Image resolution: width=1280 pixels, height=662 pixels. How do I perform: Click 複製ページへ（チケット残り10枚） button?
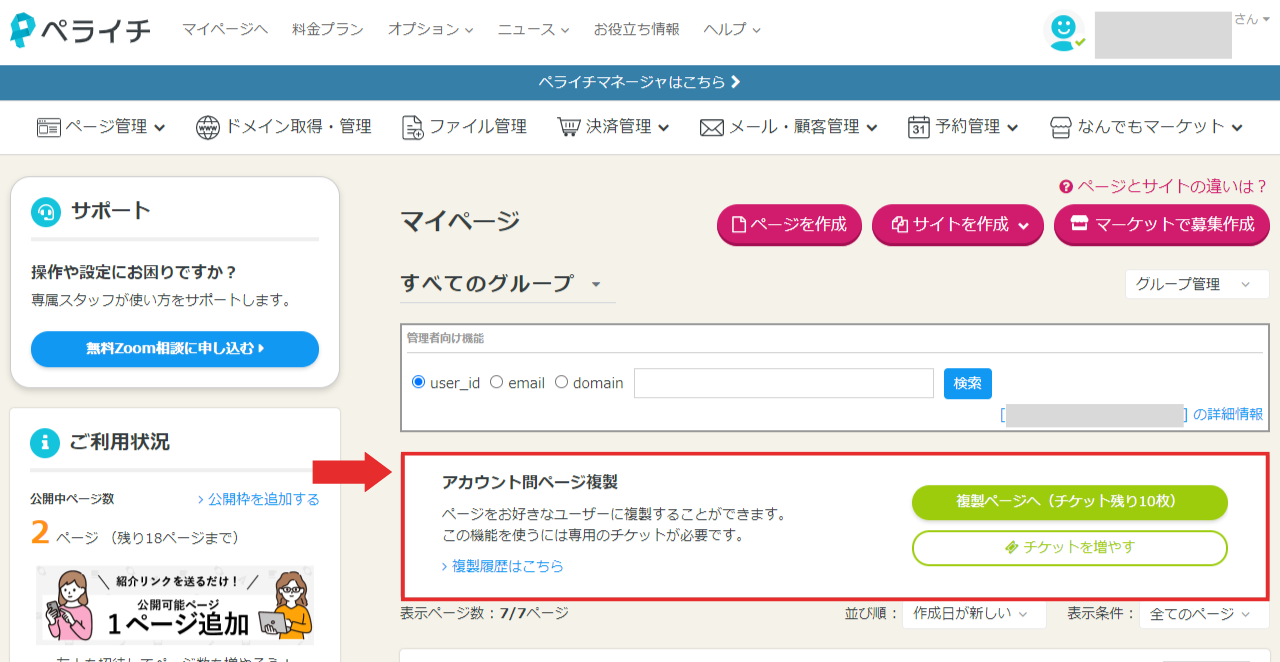(x=1070, y=502)
